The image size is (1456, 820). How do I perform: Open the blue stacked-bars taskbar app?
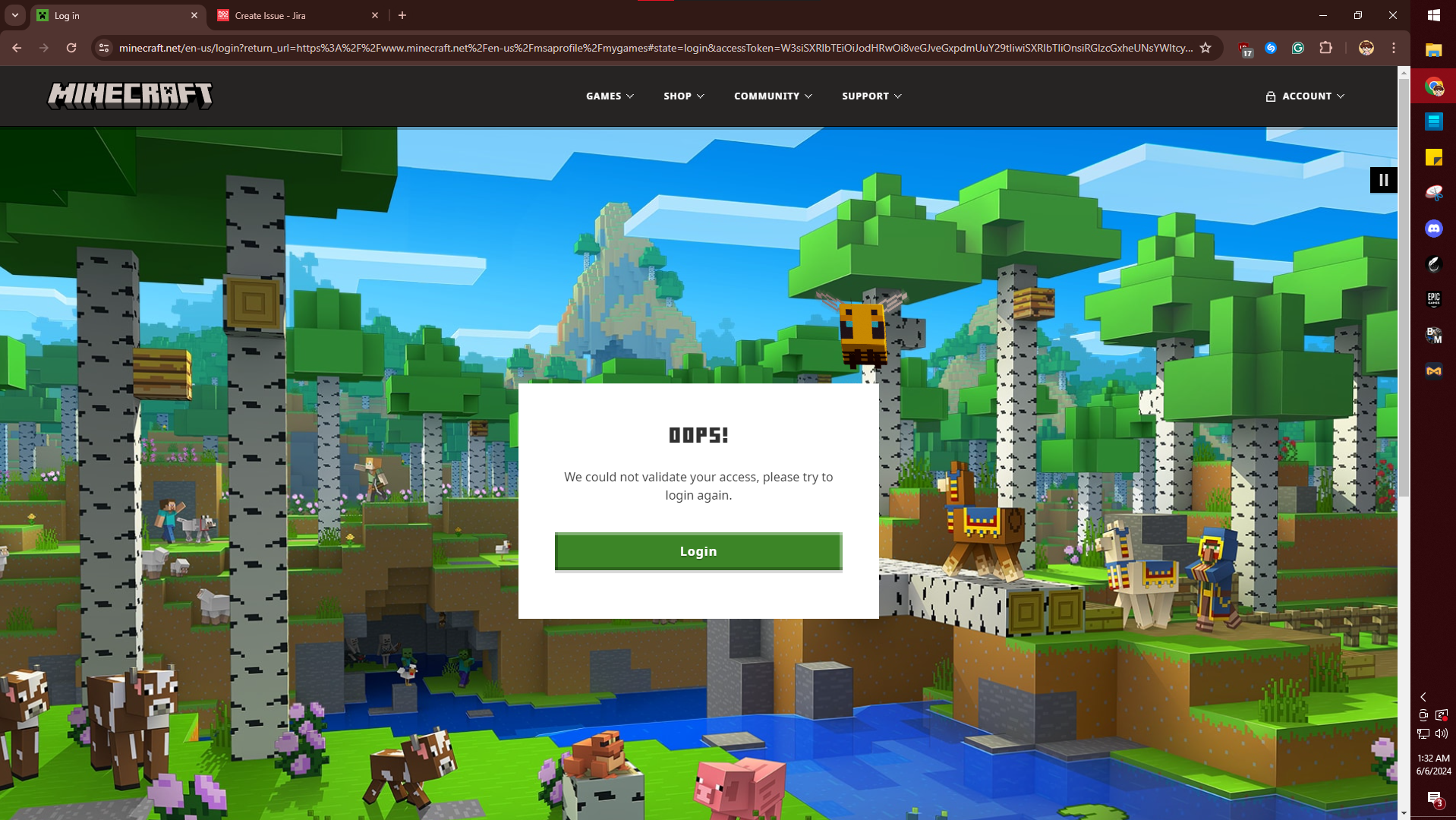pyautogui.click(x=1434, y=121)
